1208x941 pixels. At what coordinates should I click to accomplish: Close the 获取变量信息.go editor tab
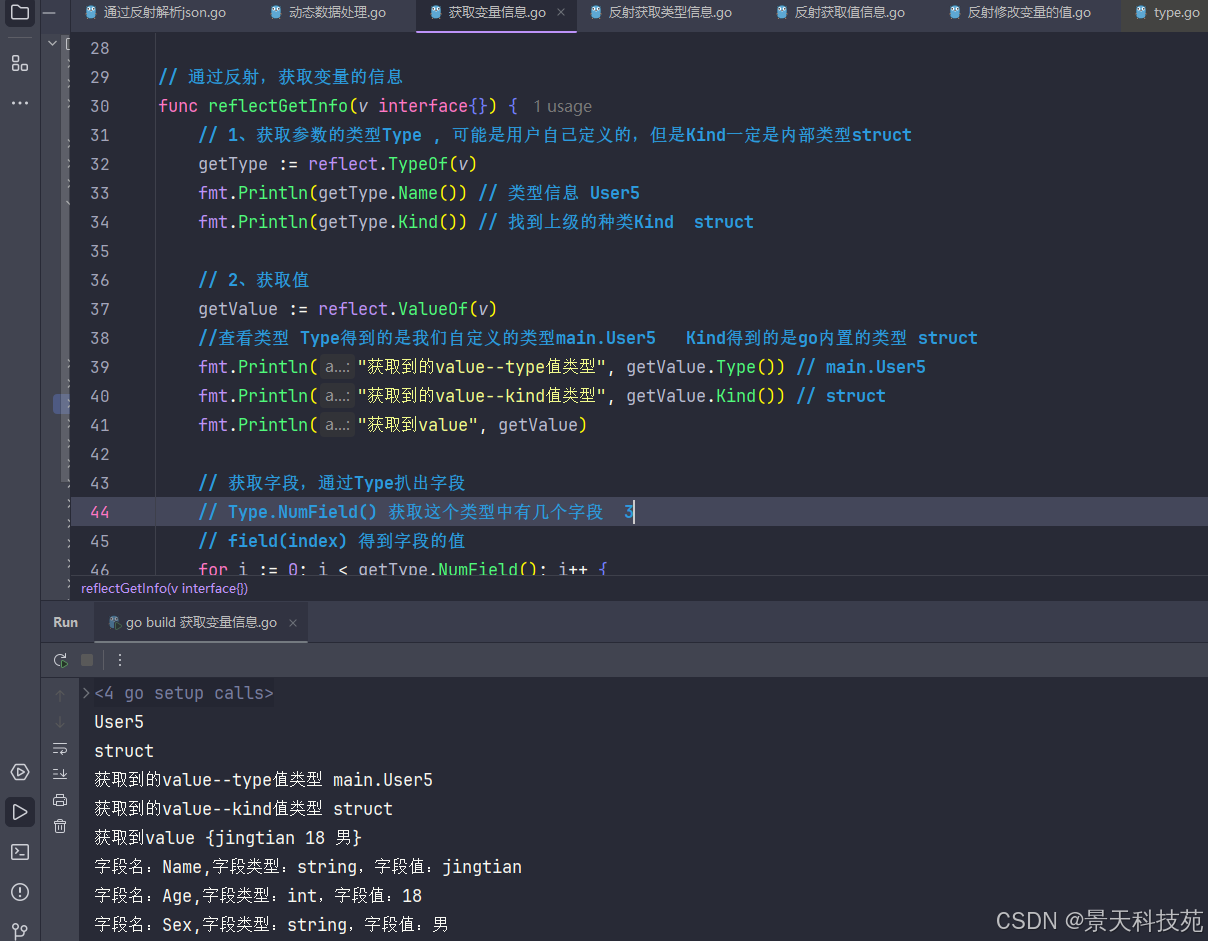pos(561,13)
